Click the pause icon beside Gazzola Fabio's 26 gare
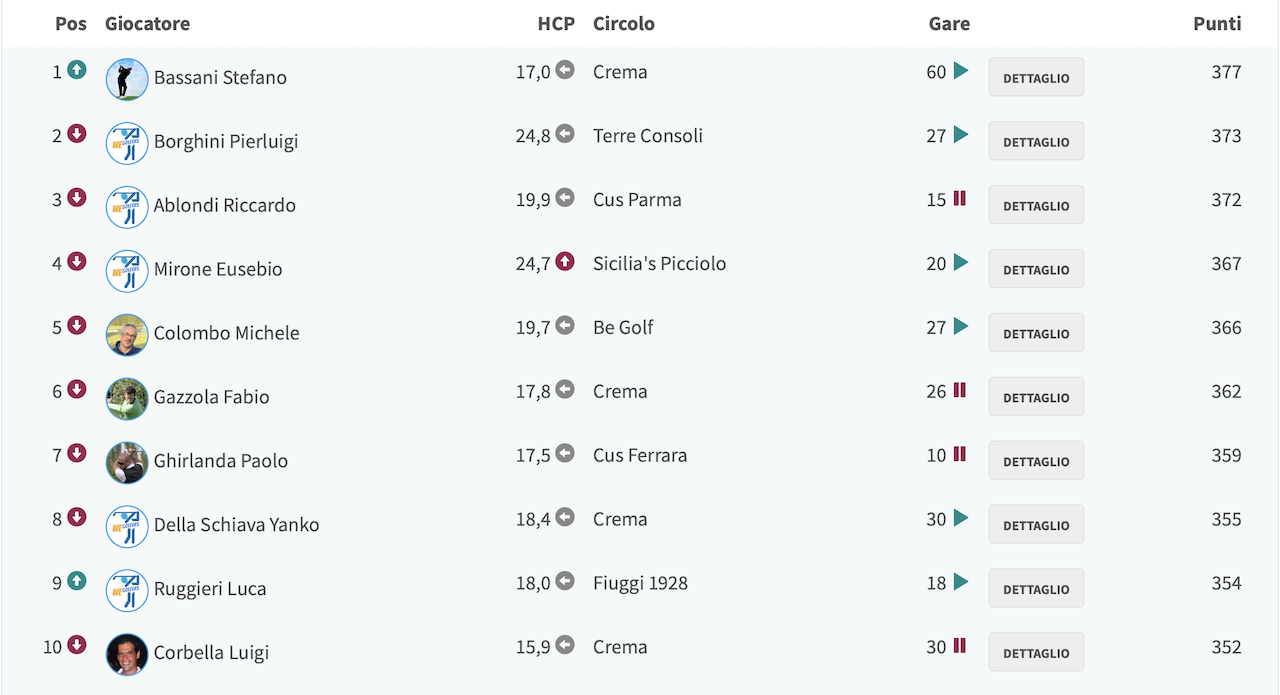The width and height of the screenshot is (1280, 695). 960,390
